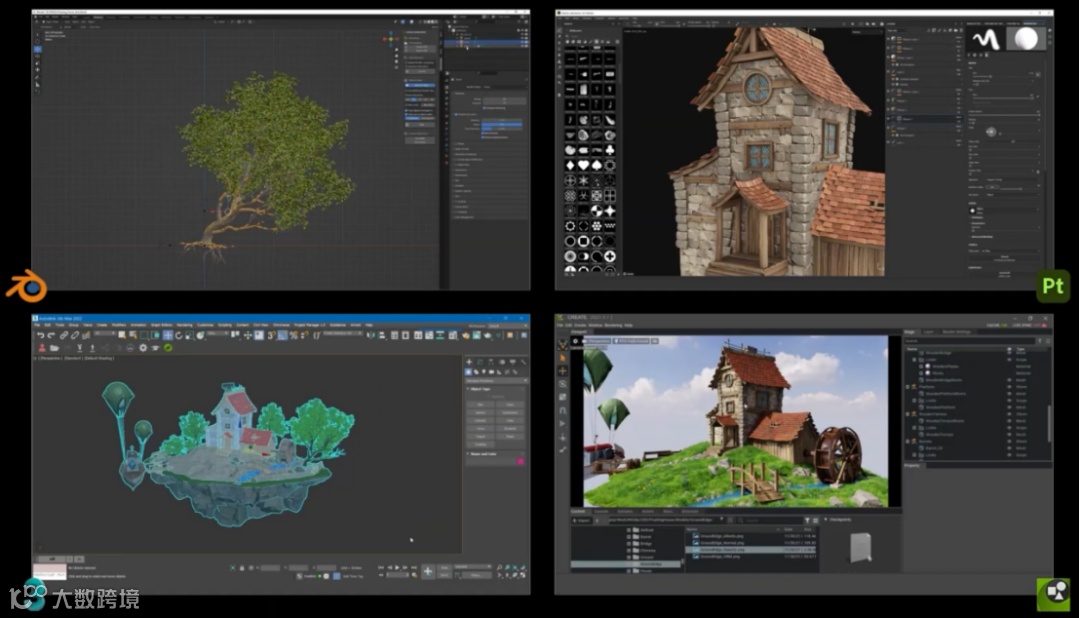Click the open folder icon in 3ds Max's second toolbar row
The width and height of the screenshot is (1080, 618).
tap(54, 348)
